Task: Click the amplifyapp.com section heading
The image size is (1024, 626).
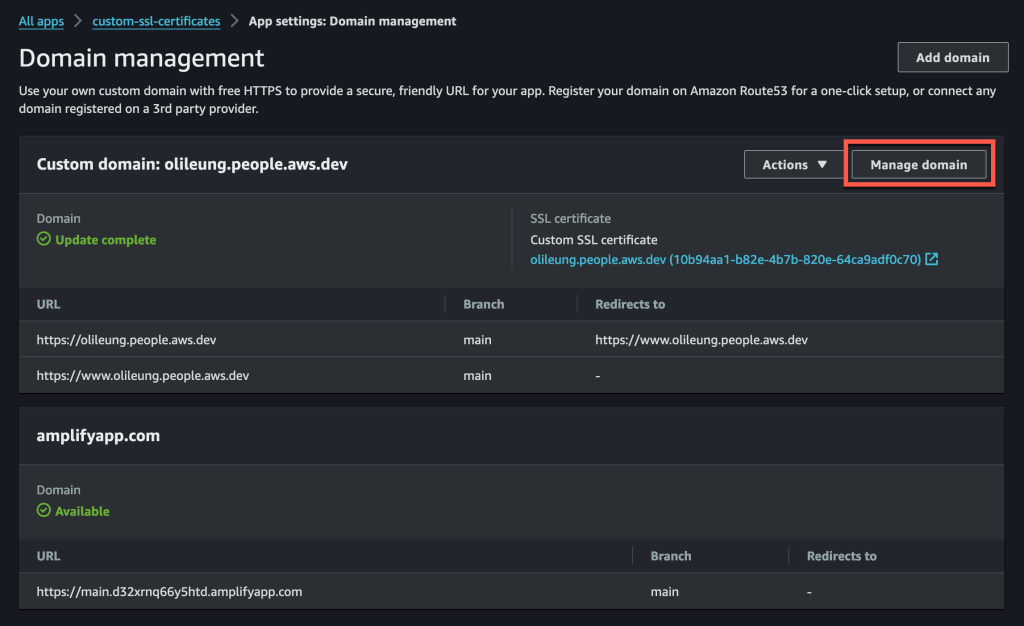Action: coord(96,435)
